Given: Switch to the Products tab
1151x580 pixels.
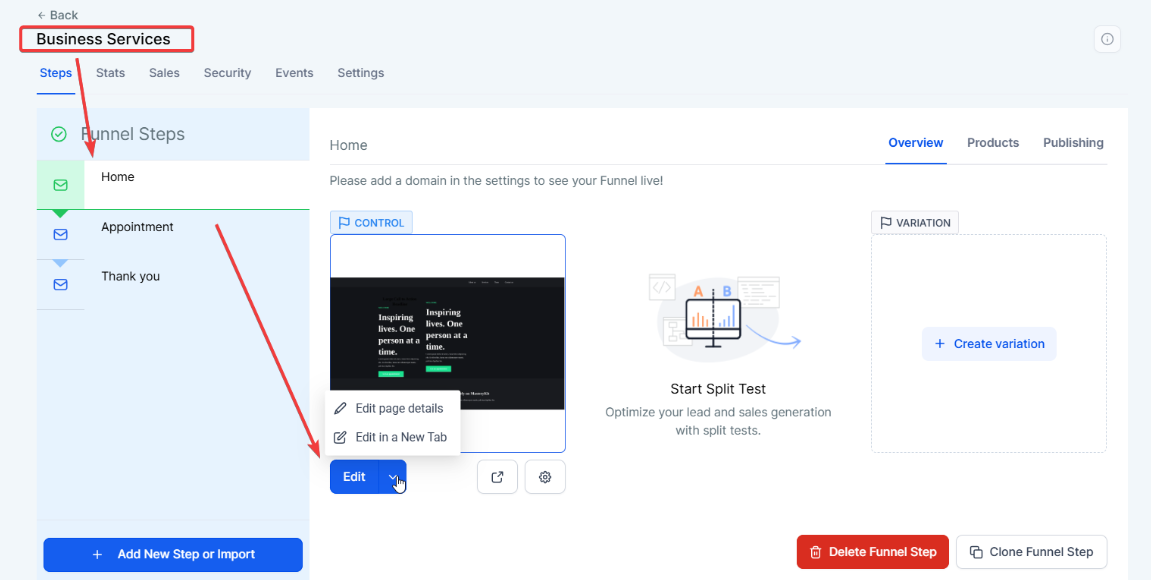Looking at the screenshot, I should point(992,142).
